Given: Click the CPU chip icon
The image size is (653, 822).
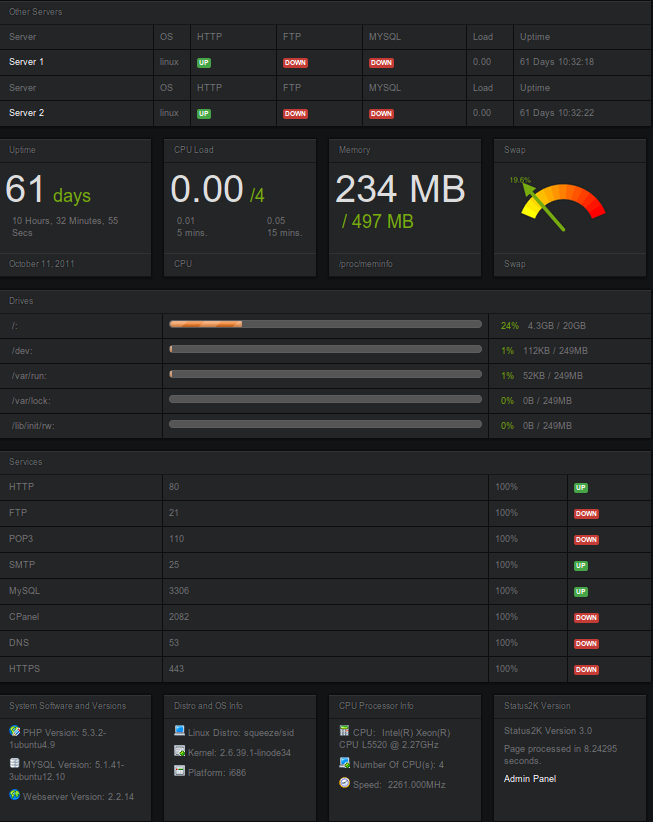Looking at the screenshot, I should coord(344,730).
